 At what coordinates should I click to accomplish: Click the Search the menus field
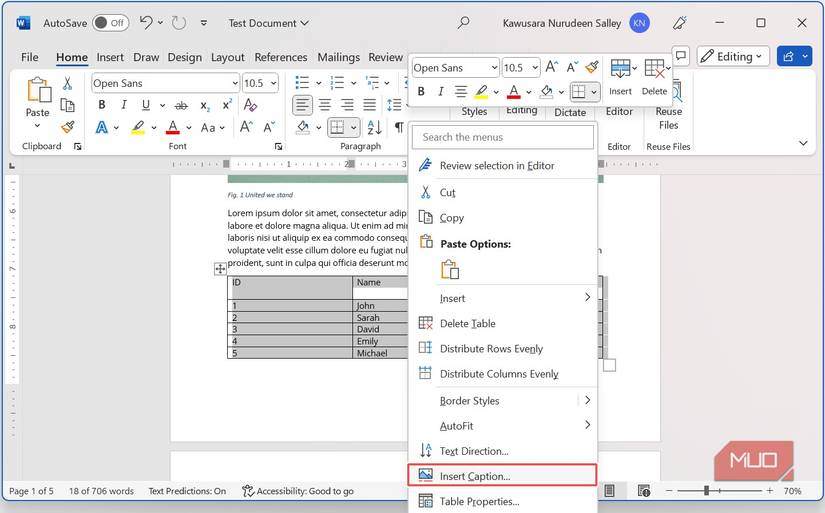pos(503,137)
